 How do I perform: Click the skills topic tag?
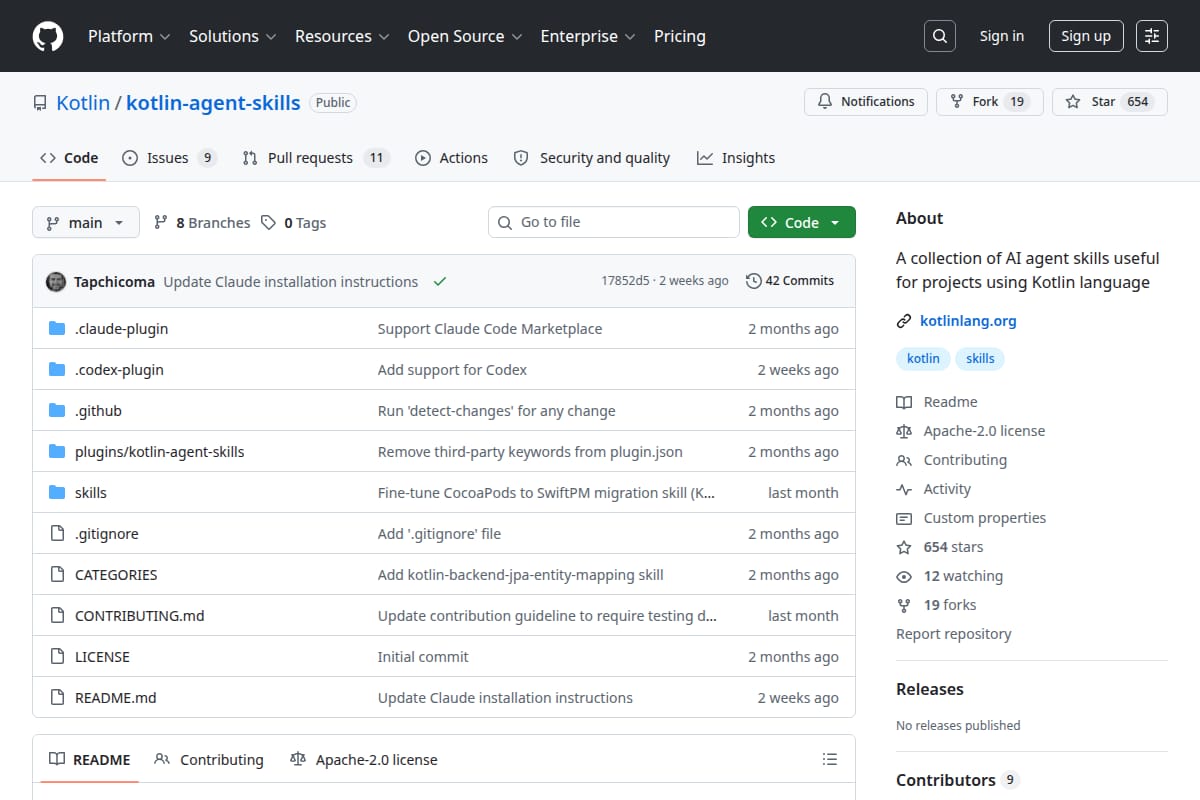[980, 358]
